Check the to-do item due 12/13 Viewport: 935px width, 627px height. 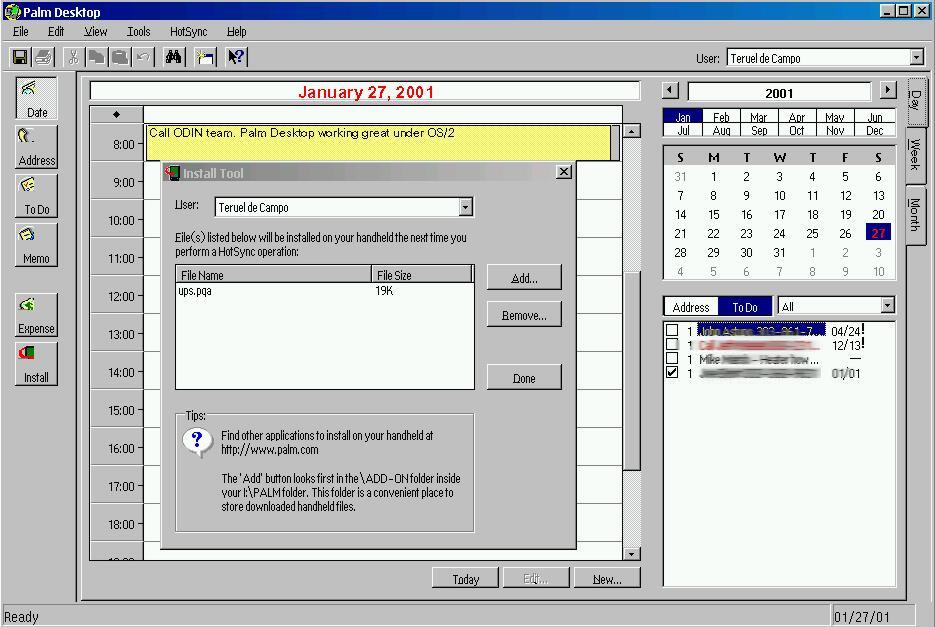(672, 344)
